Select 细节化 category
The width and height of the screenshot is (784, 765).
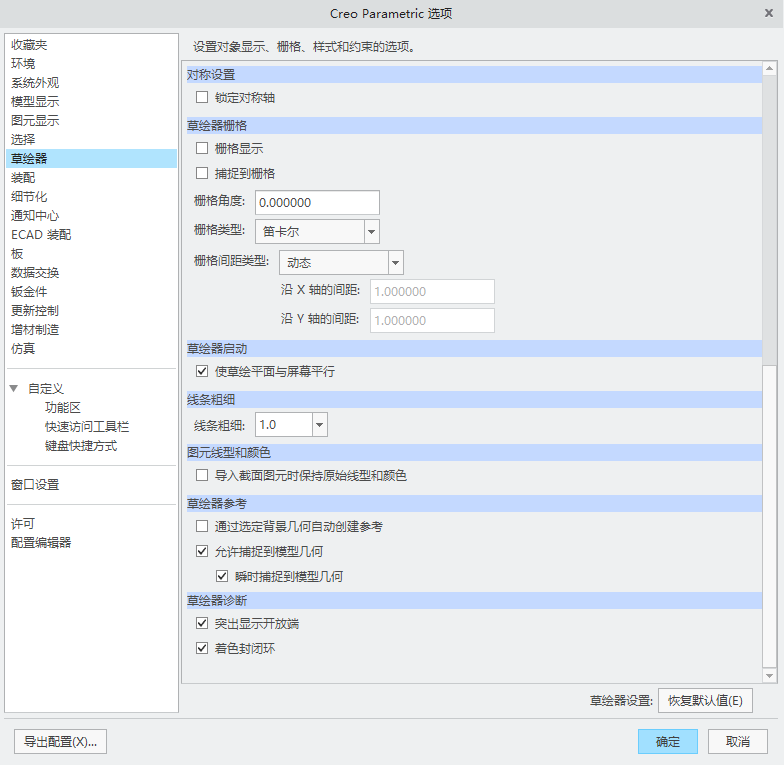(x=92, y=196)
